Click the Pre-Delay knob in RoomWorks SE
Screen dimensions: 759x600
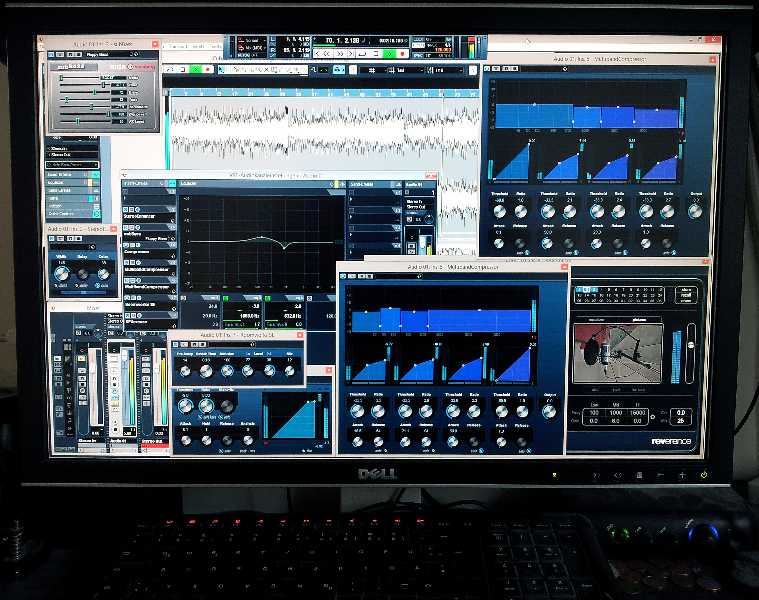(185, 371)
